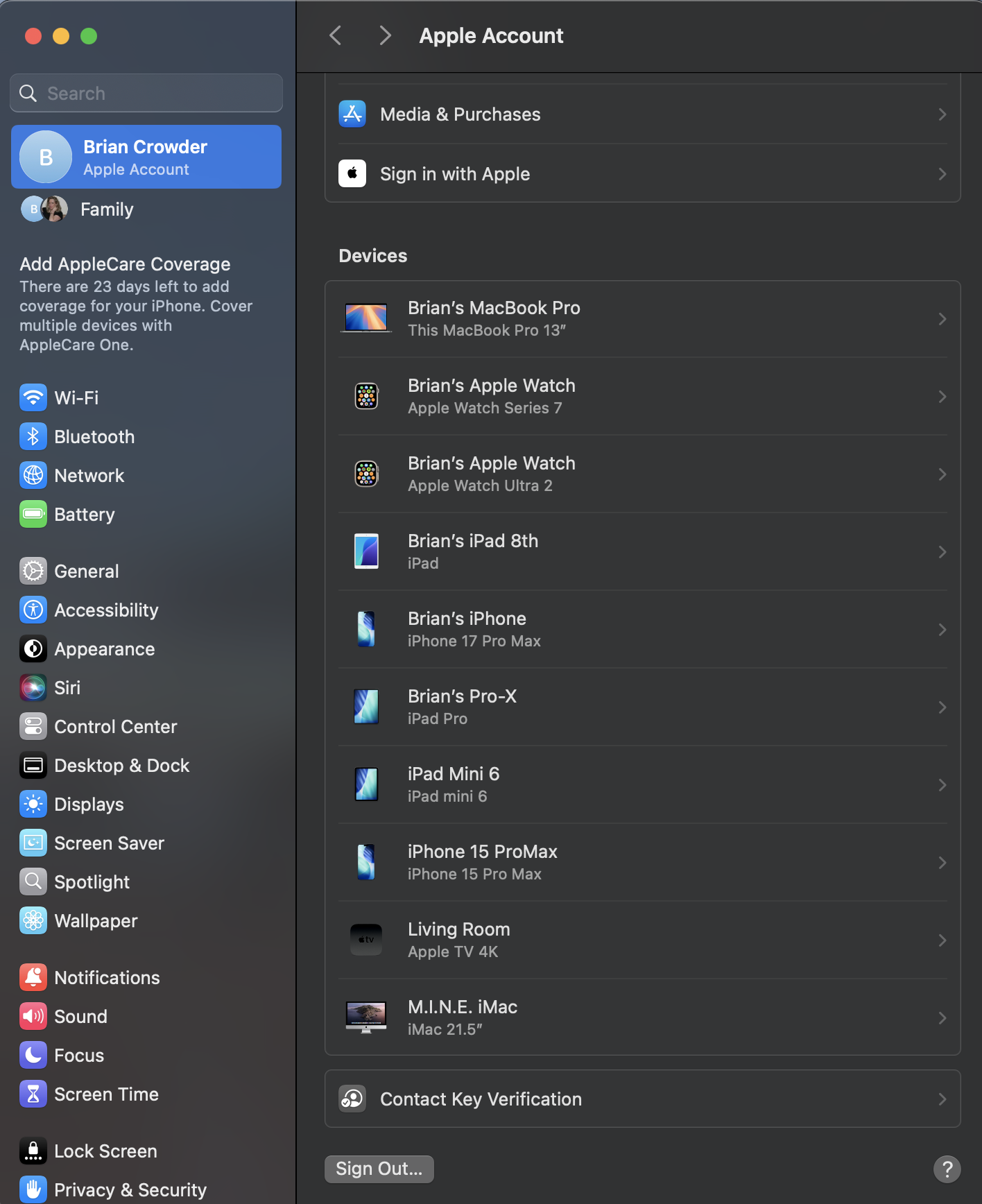Select Lock Screen in the sidebar
This screenshot has height=1204, width=982.
point(146,1151)
